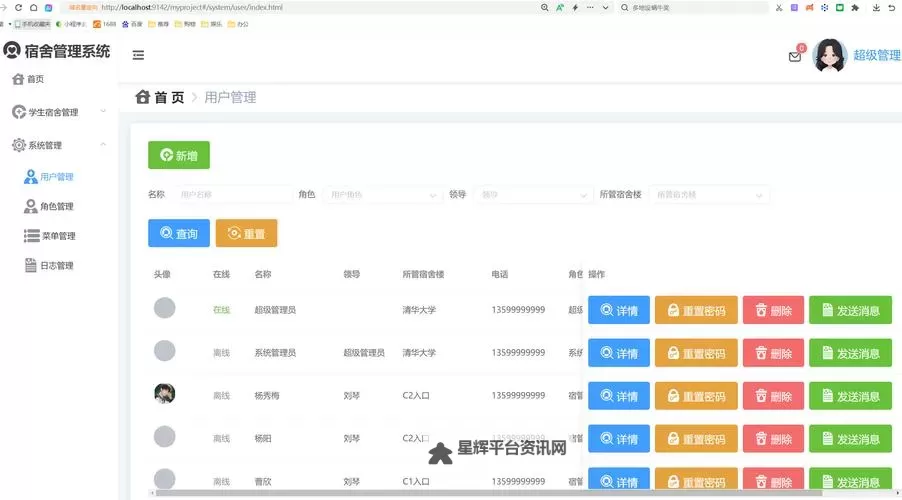902x500 pixels.
Task: Click the browser extensions puzzle icon
Action: [855, 7]
